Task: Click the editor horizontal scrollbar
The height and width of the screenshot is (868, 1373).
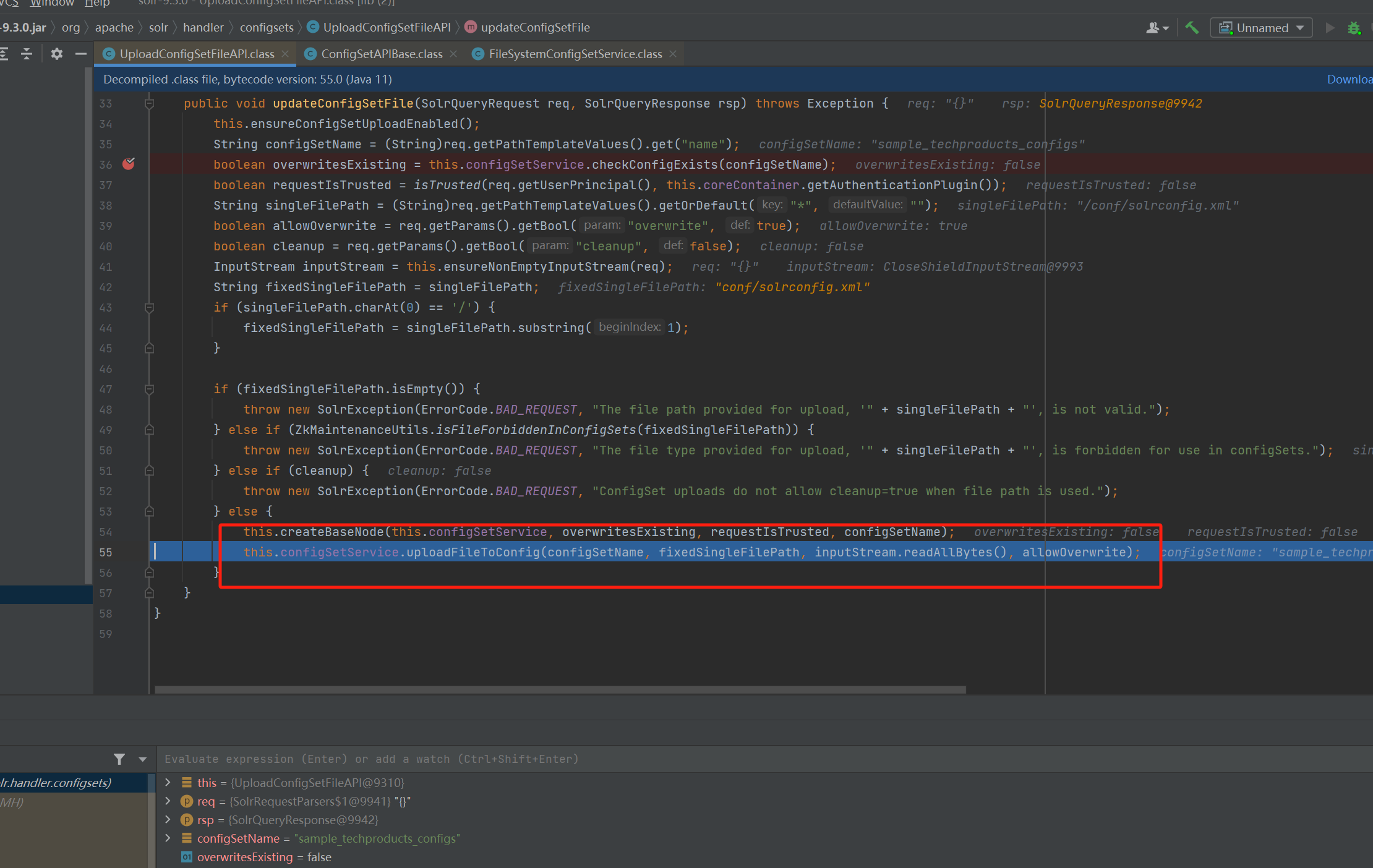Action: click(x=560, y=689)
